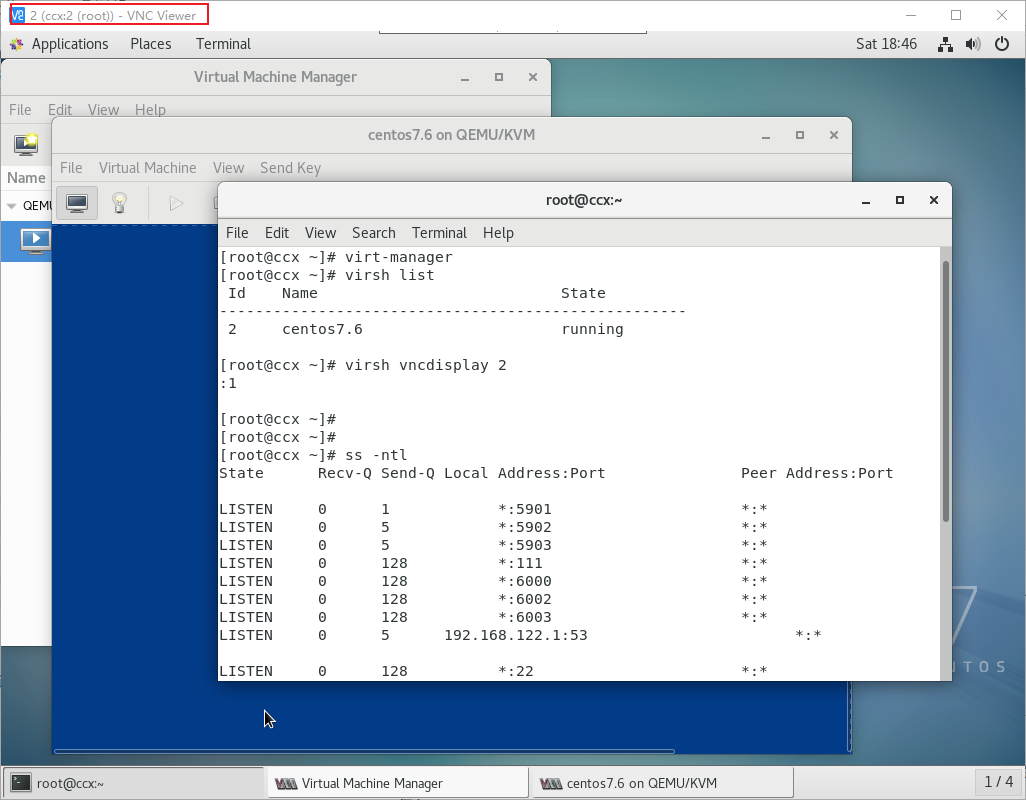
Task: Open the Places menu on the top panel
Action: point(150,44)
